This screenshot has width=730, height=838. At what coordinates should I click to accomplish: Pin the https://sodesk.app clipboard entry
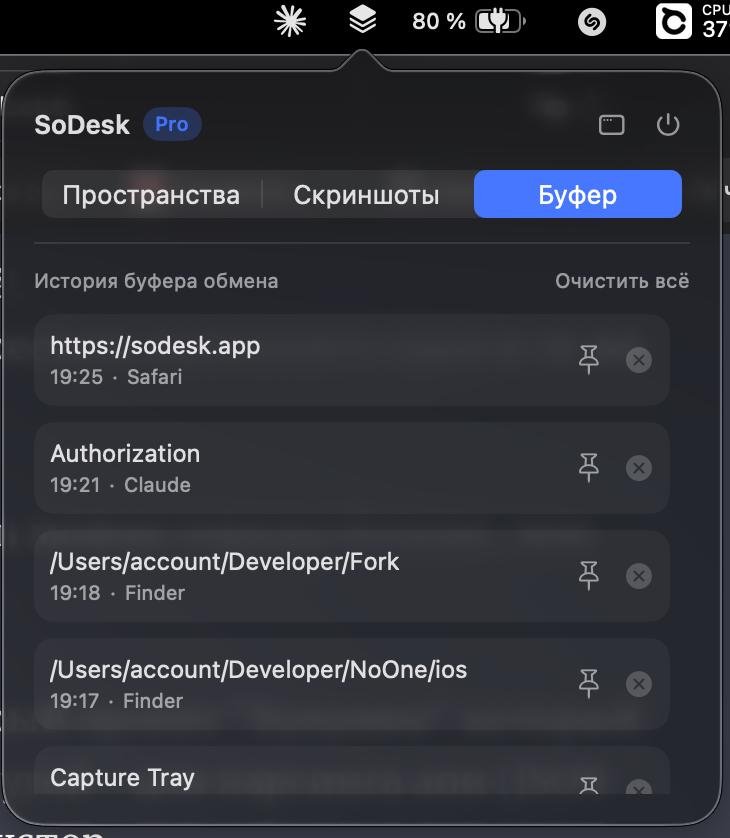click(589, 359)
